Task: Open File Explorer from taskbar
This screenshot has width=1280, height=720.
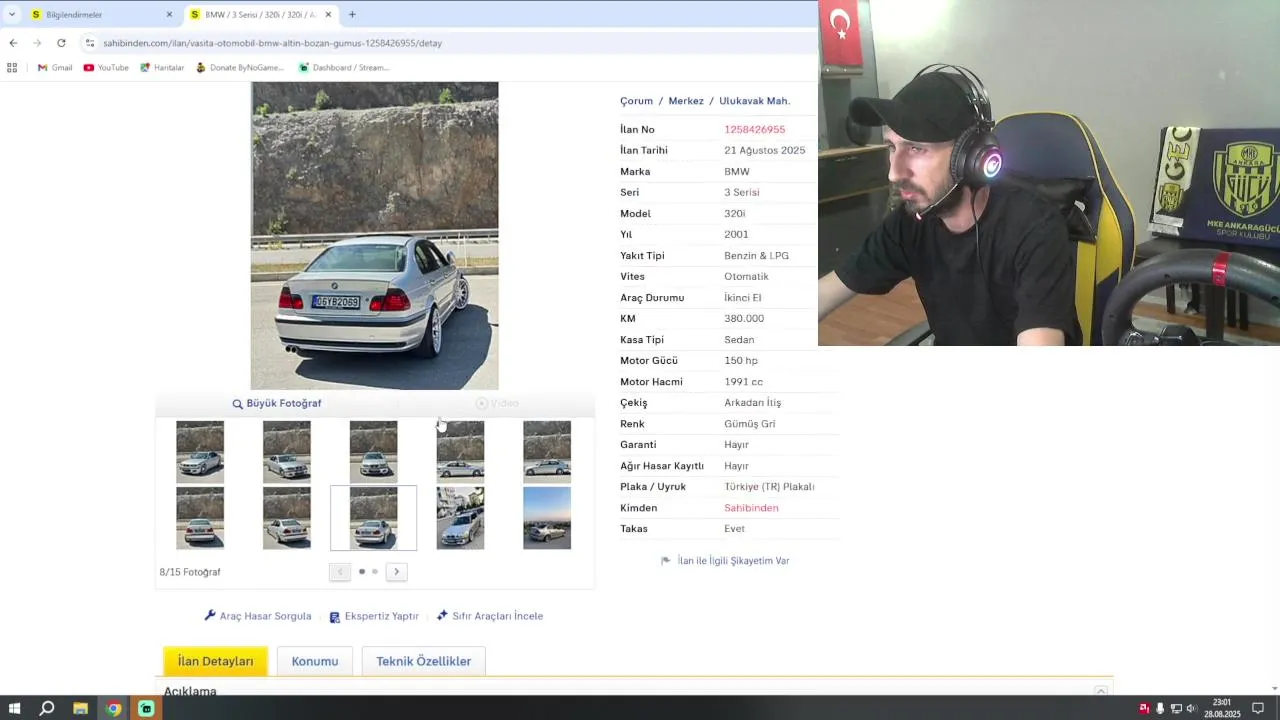Action: [x=80, y=709]
